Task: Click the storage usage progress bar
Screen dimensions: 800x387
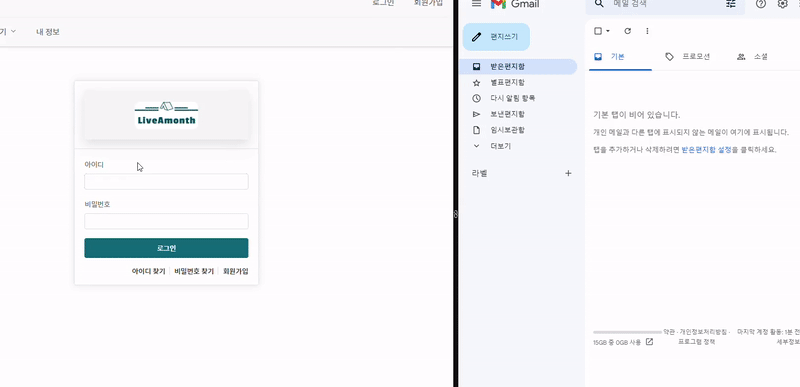Action: coord(628,332)
